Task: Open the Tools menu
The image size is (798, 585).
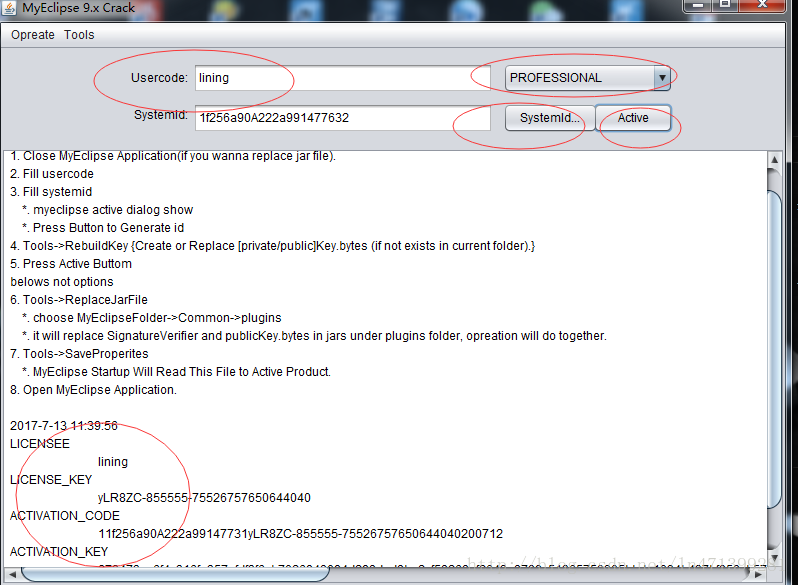Action: [79, 35]
